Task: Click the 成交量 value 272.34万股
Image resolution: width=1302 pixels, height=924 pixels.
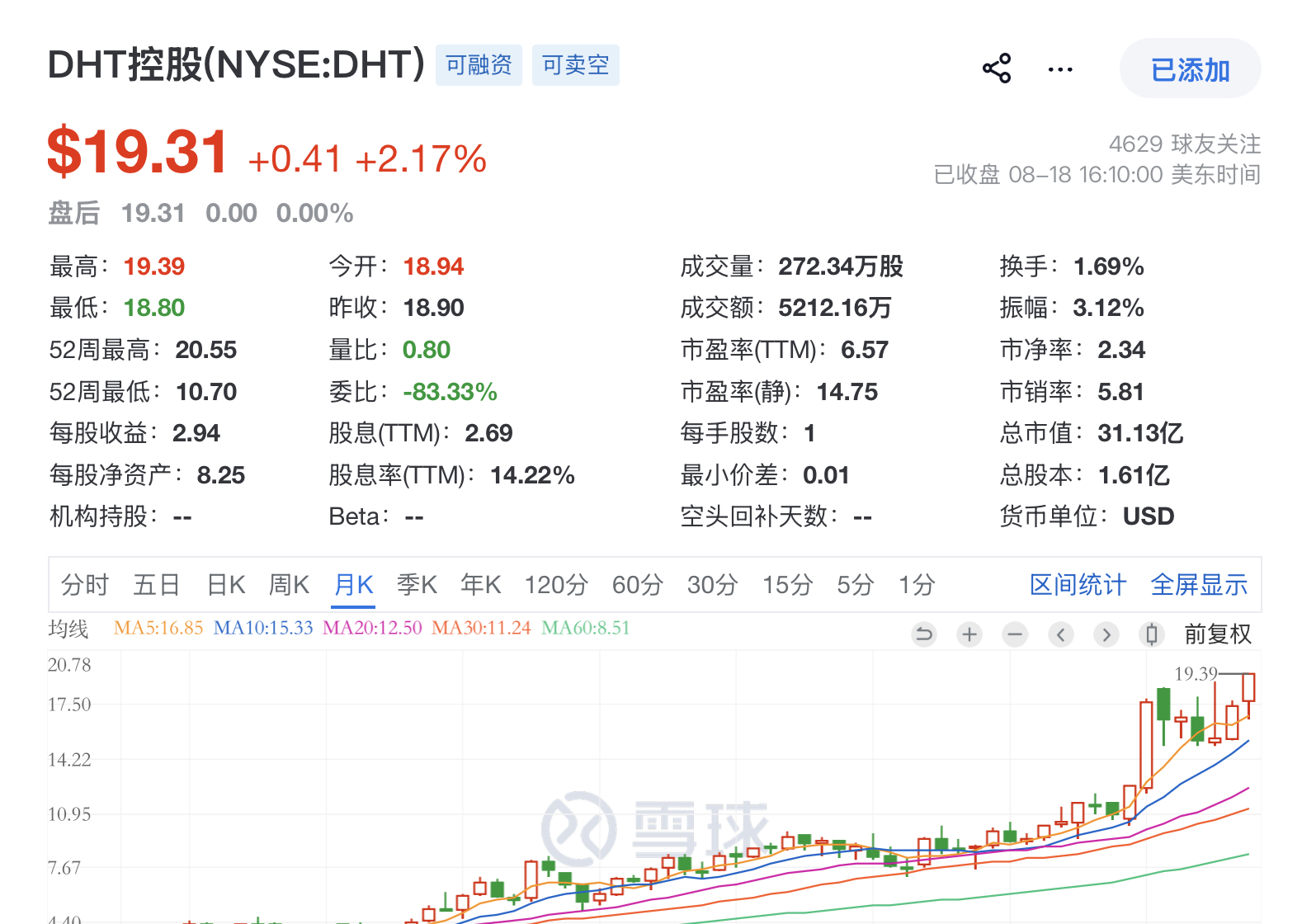Action: tap(841, 266)
